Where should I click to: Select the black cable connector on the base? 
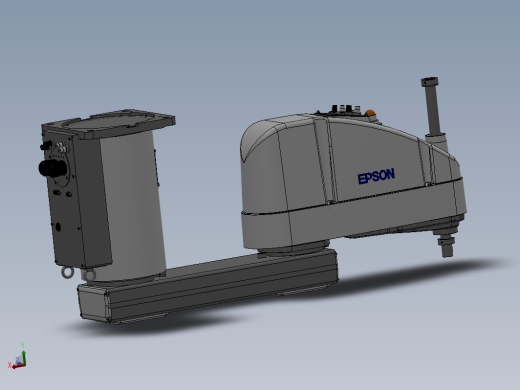coord(53,167)
